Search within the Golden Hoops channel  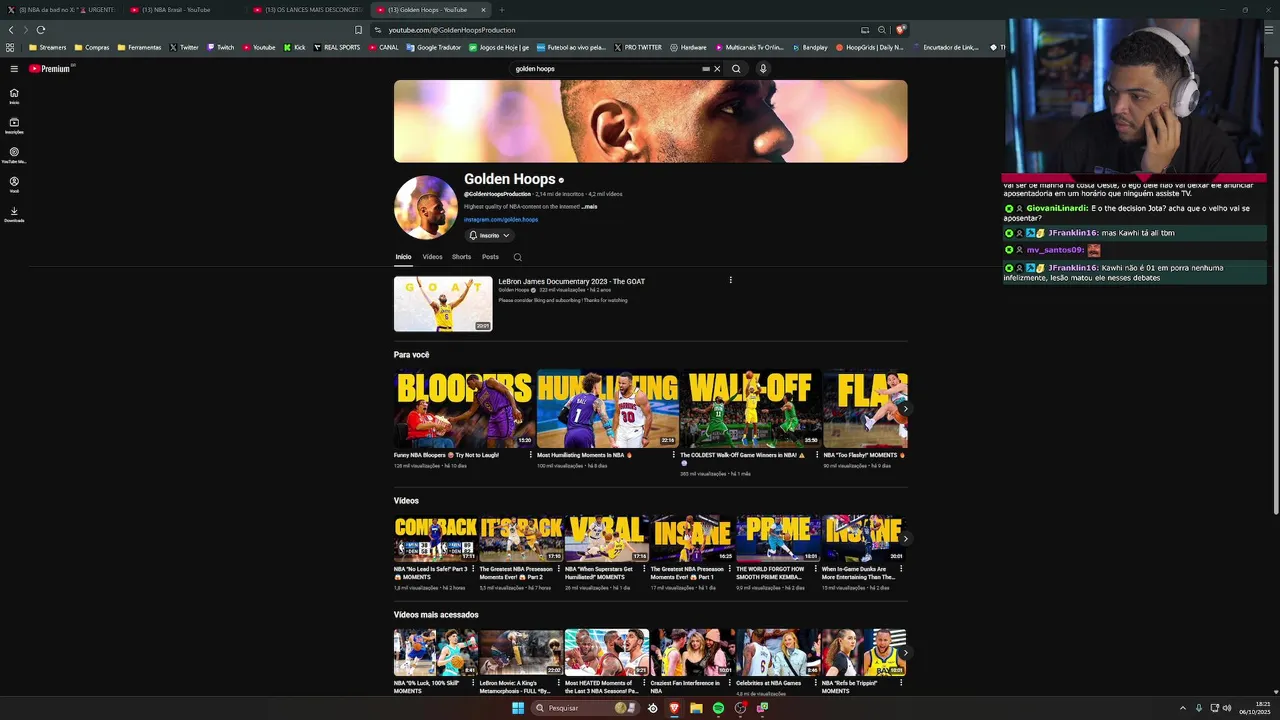(x=517, y=257)
